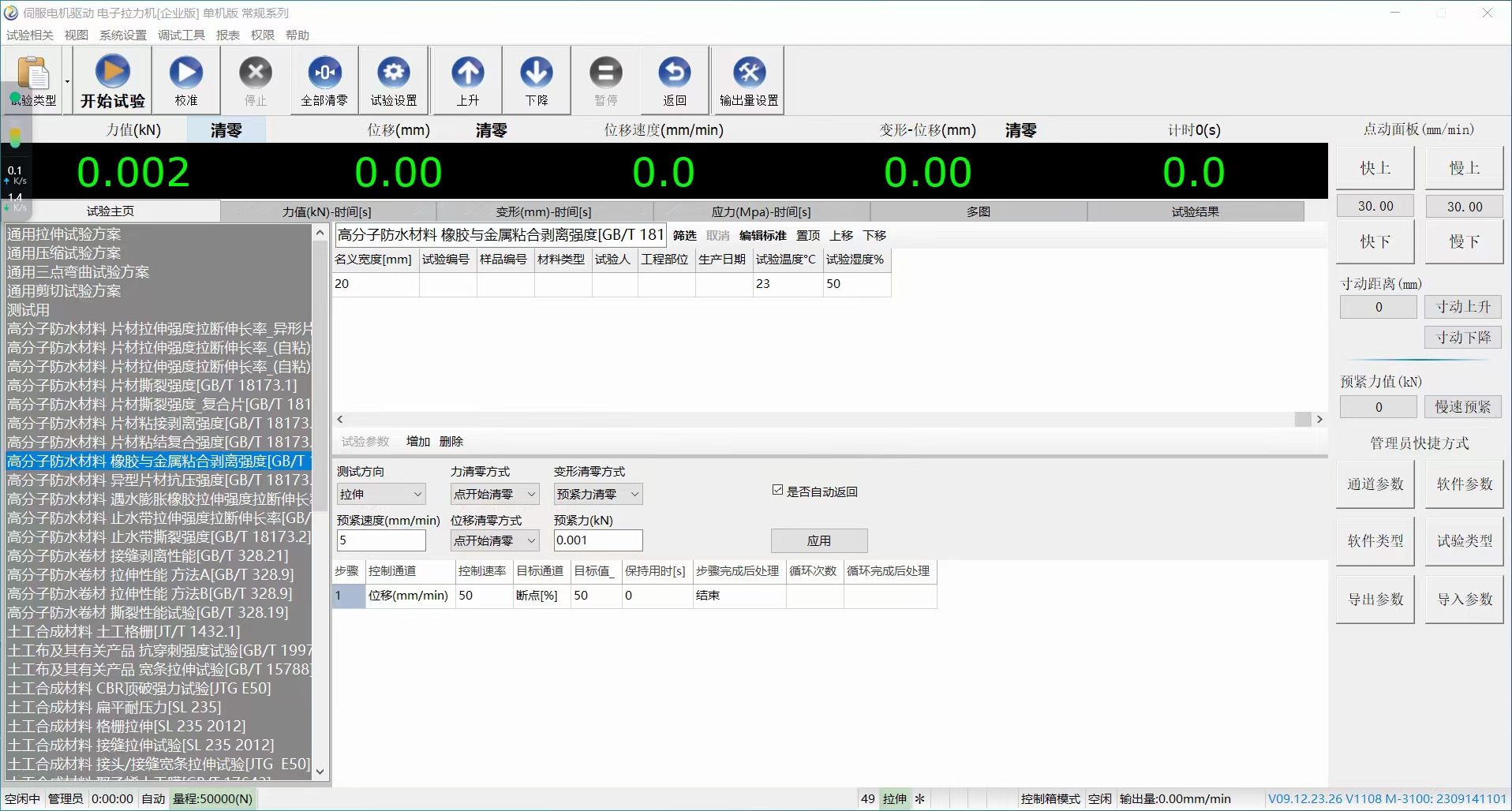Click 编辑标准 link

point(762,236)
